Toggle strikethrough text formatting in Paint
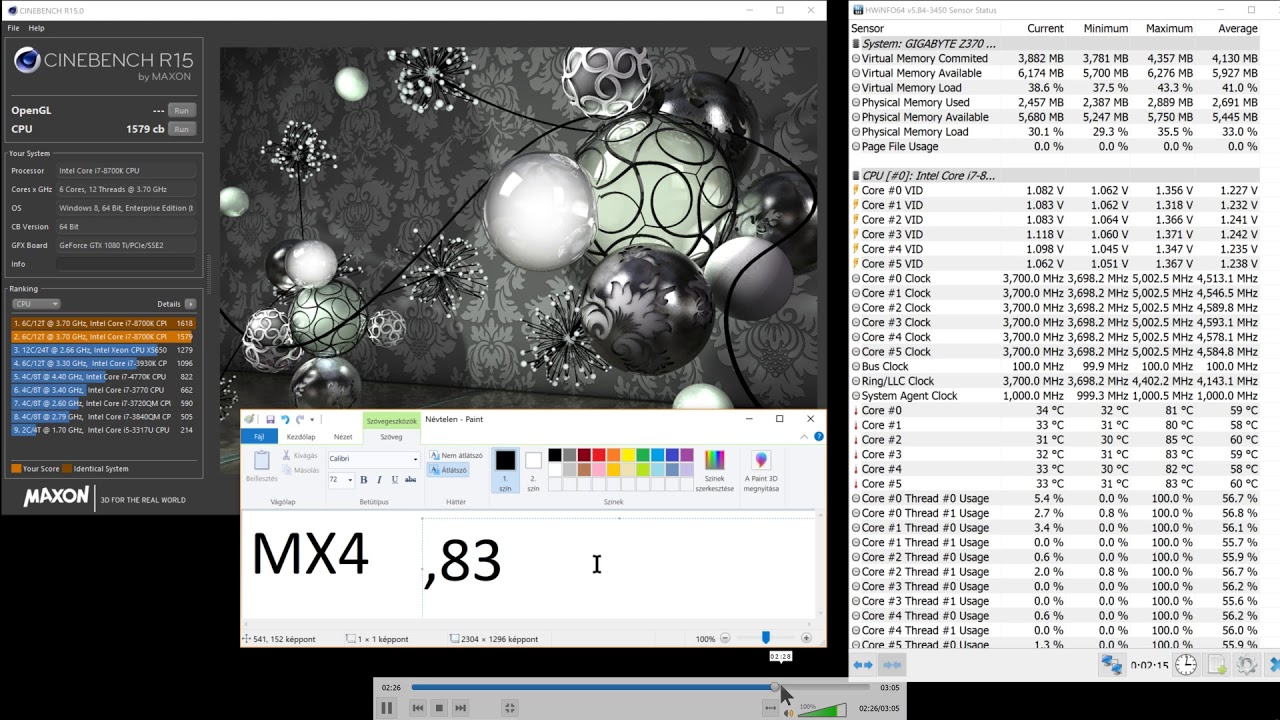1280x720 pixels. coord(410,480)
